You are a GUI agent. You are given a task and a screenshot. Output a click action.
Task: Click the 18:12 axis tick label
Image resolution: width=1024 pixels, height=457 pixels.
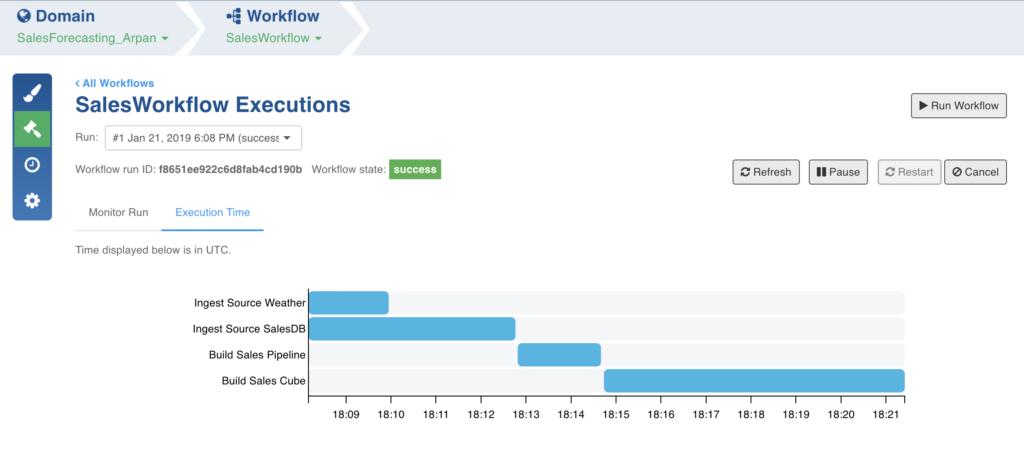(x=481, y=414)
